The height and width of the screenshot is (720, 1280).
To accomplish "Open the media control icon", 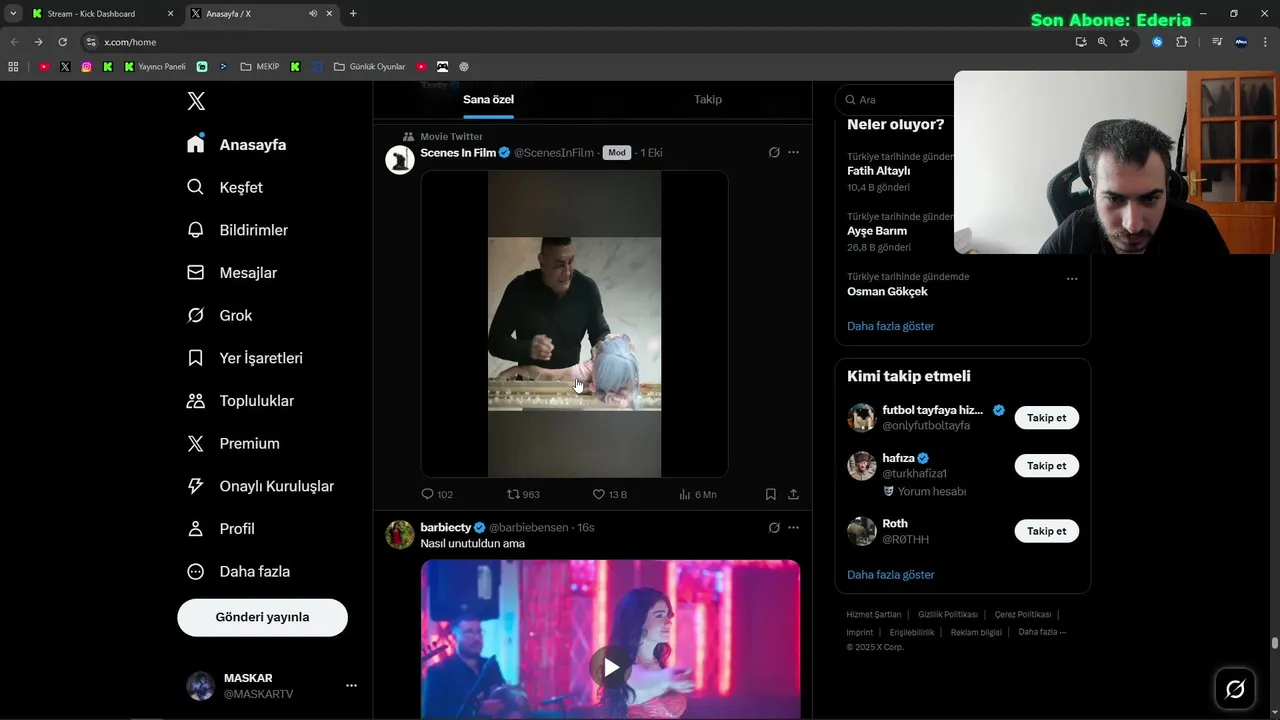I will click(x=1217, y=42).
